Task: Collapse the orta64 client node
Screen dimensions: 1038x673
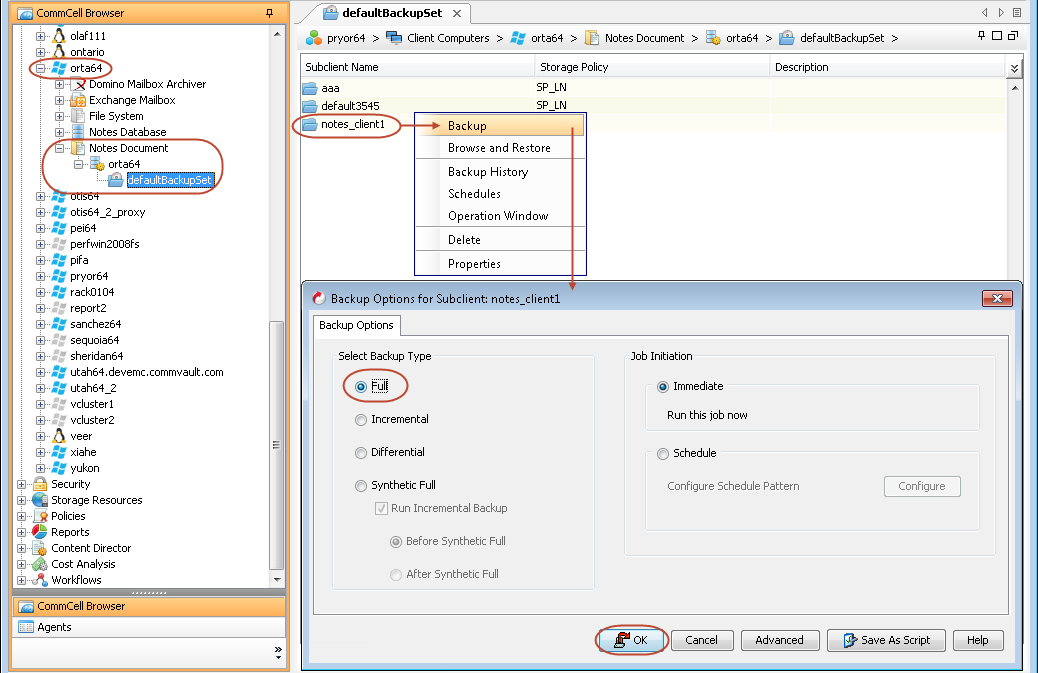Action: pos(41,68)
